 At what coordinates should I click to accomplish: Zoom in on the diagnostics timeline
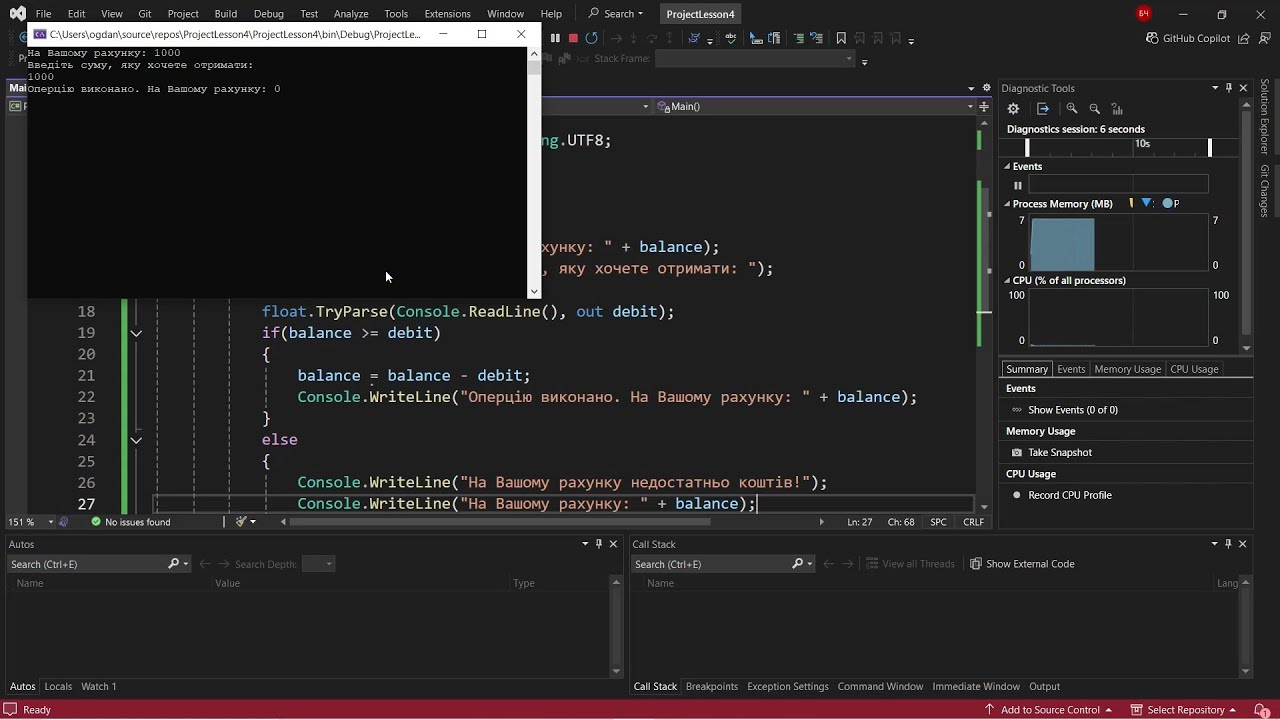(1072, 108)
